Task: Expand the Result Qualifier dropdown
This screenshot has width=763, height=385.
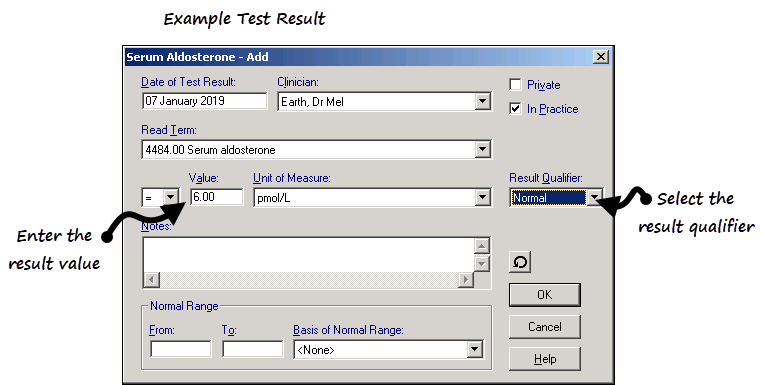Action: point(594,198)
